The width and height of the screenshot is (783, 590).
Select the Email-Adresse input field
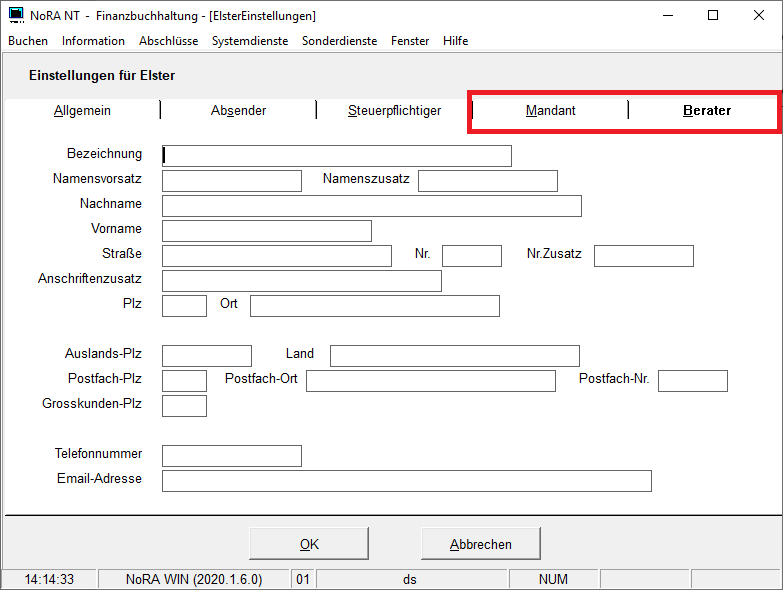pos(406,481)
